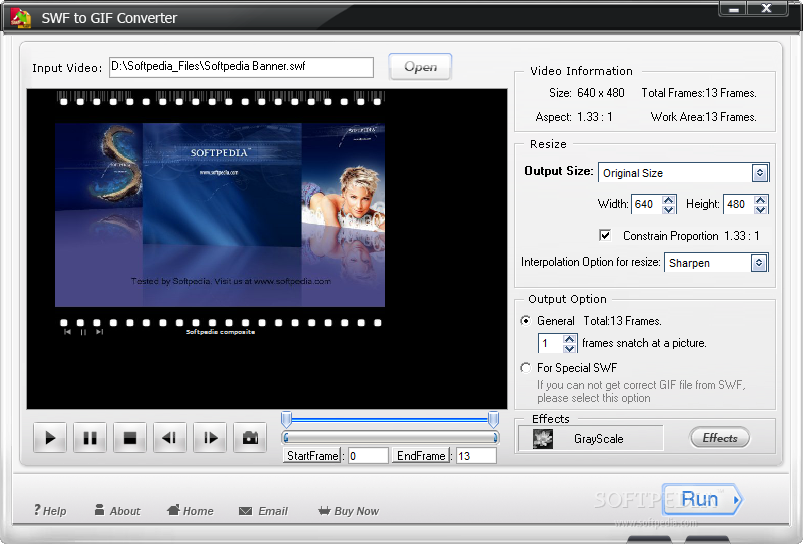
Task: Step forward one frame
Action: tap(209, 438)
